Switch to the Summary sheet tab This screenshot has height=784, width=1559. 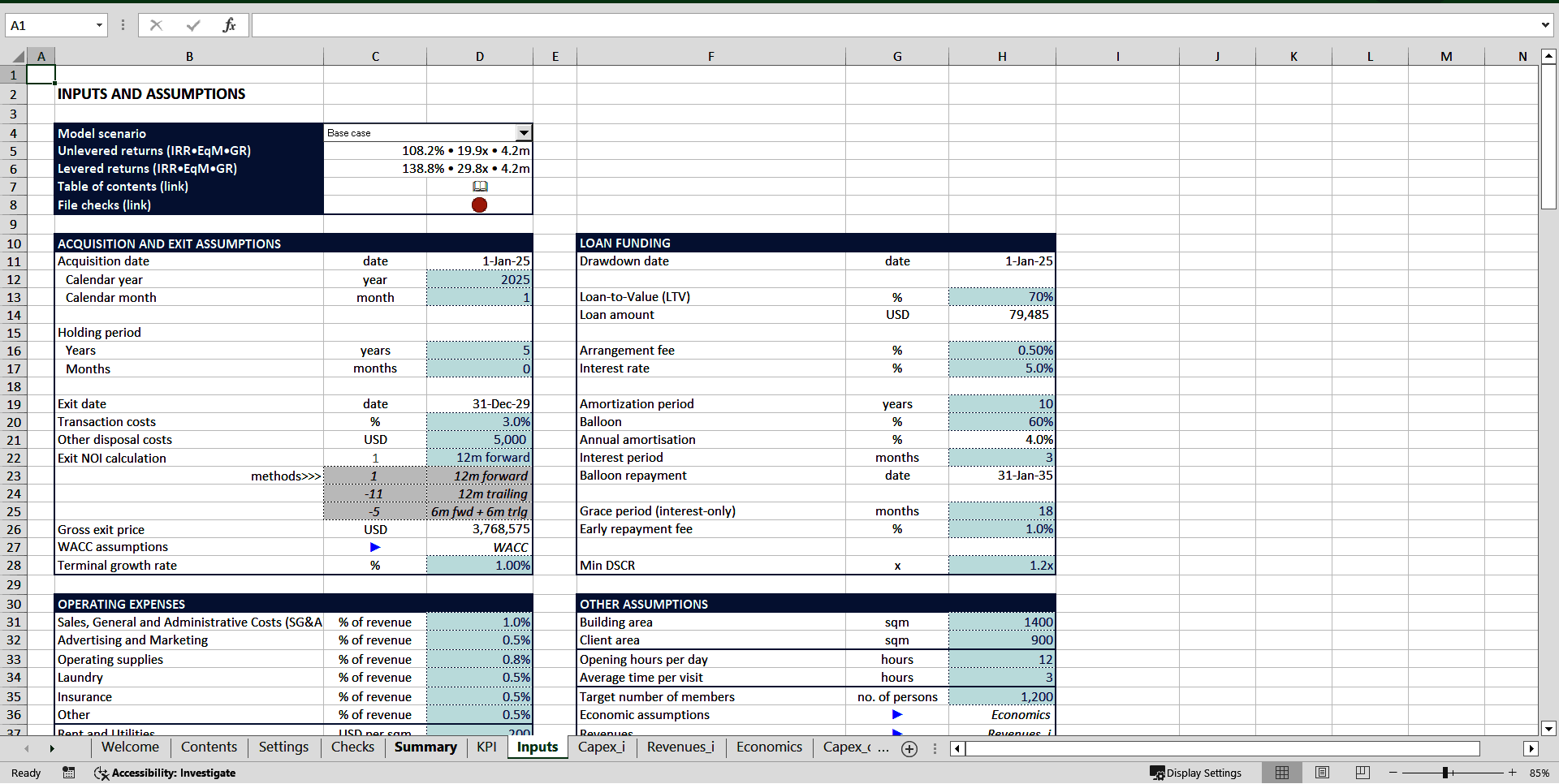425,747
